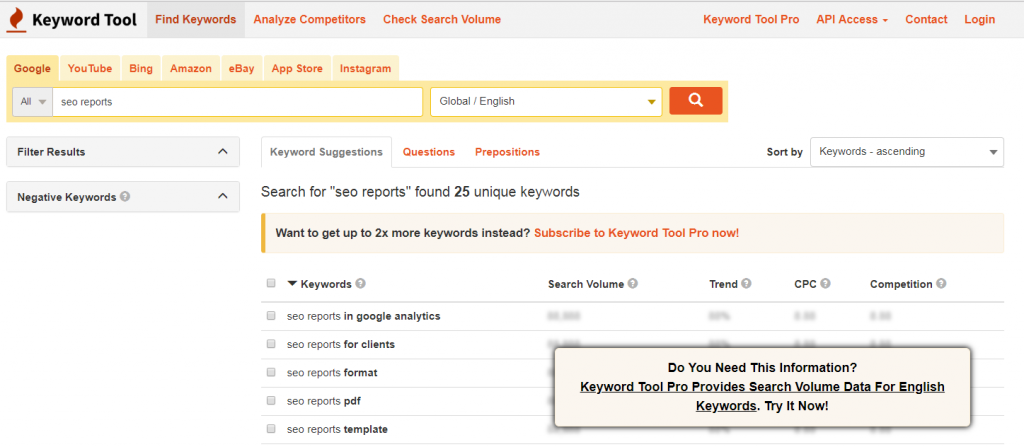The height and width of the screenshot is (447, 1024).
Task: Check the "seo reports in google analytics" checkbox
Action: click(271, 316)
